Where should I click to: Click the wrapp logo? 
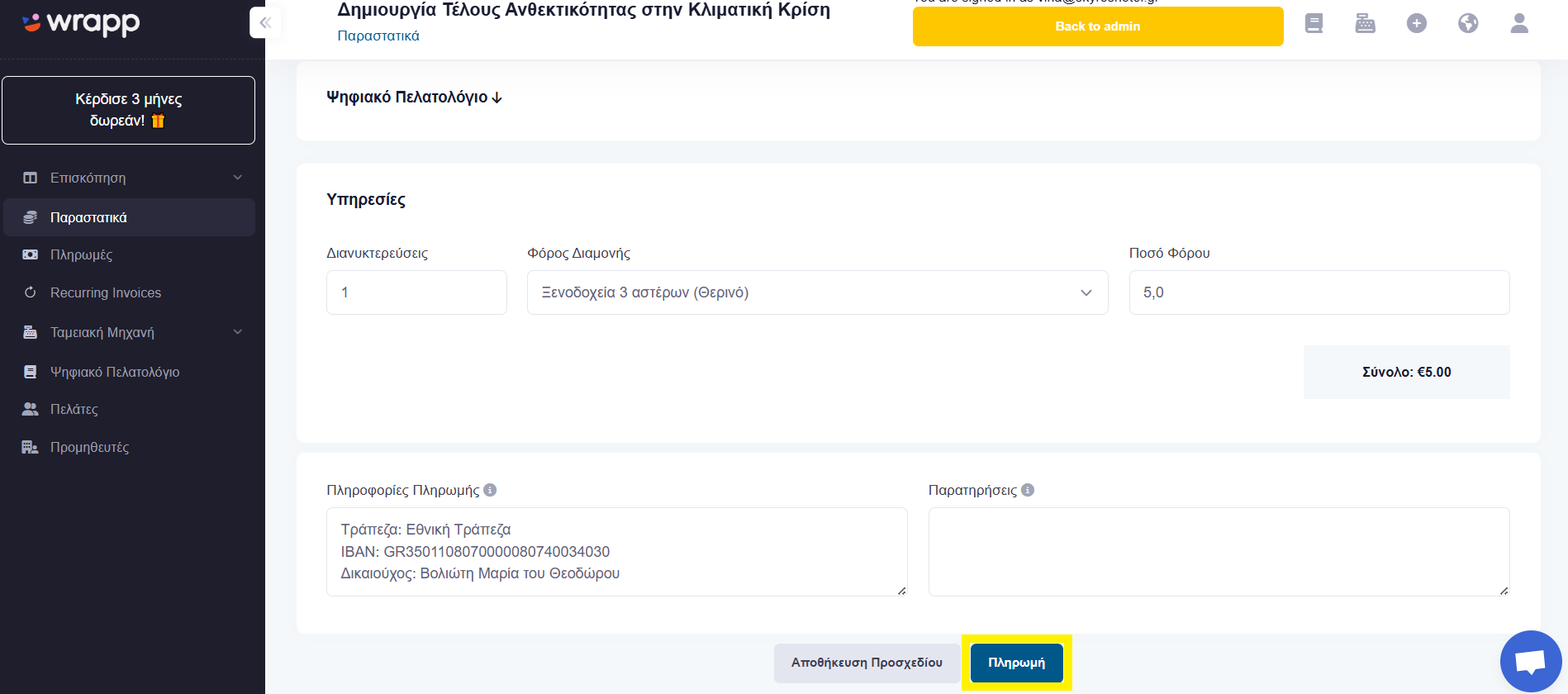coord(81,23)
